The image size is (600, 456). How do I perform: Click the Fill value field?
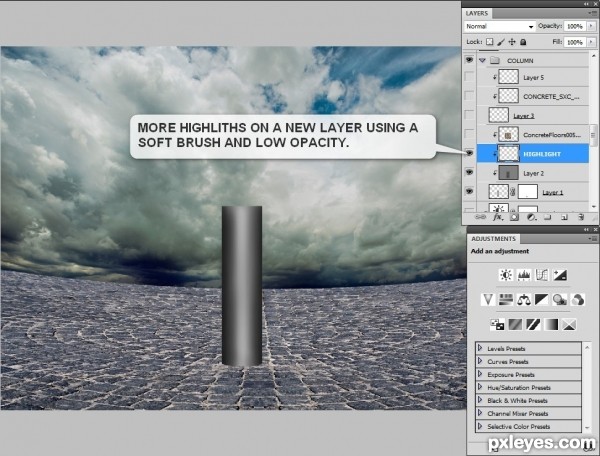575,42
